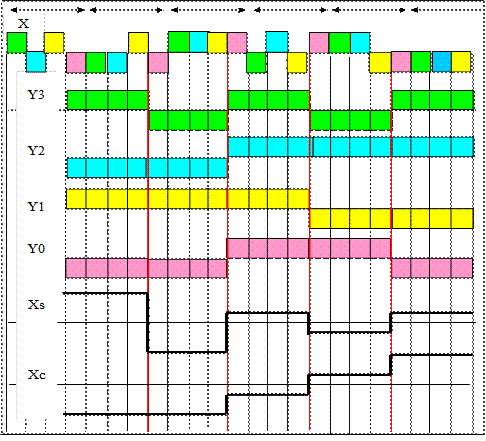Click the highest segment of Xs waveform
This screenshot has width=486, height=441.
(105, 293)
